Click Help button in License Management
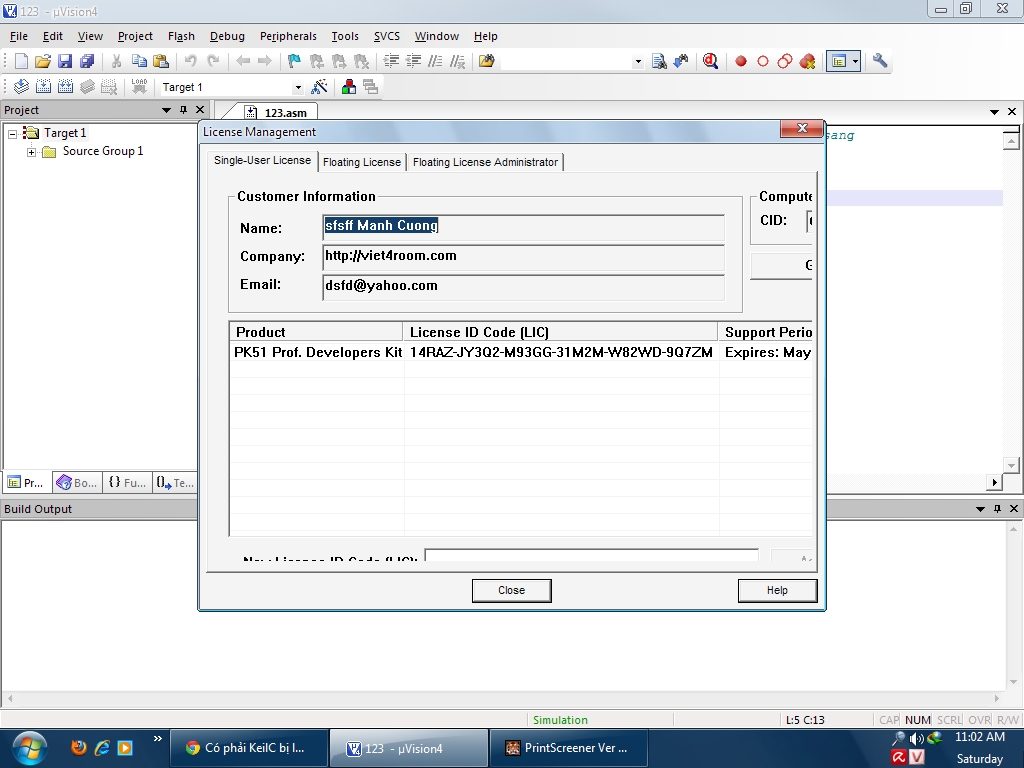 [x=777, y=590]
